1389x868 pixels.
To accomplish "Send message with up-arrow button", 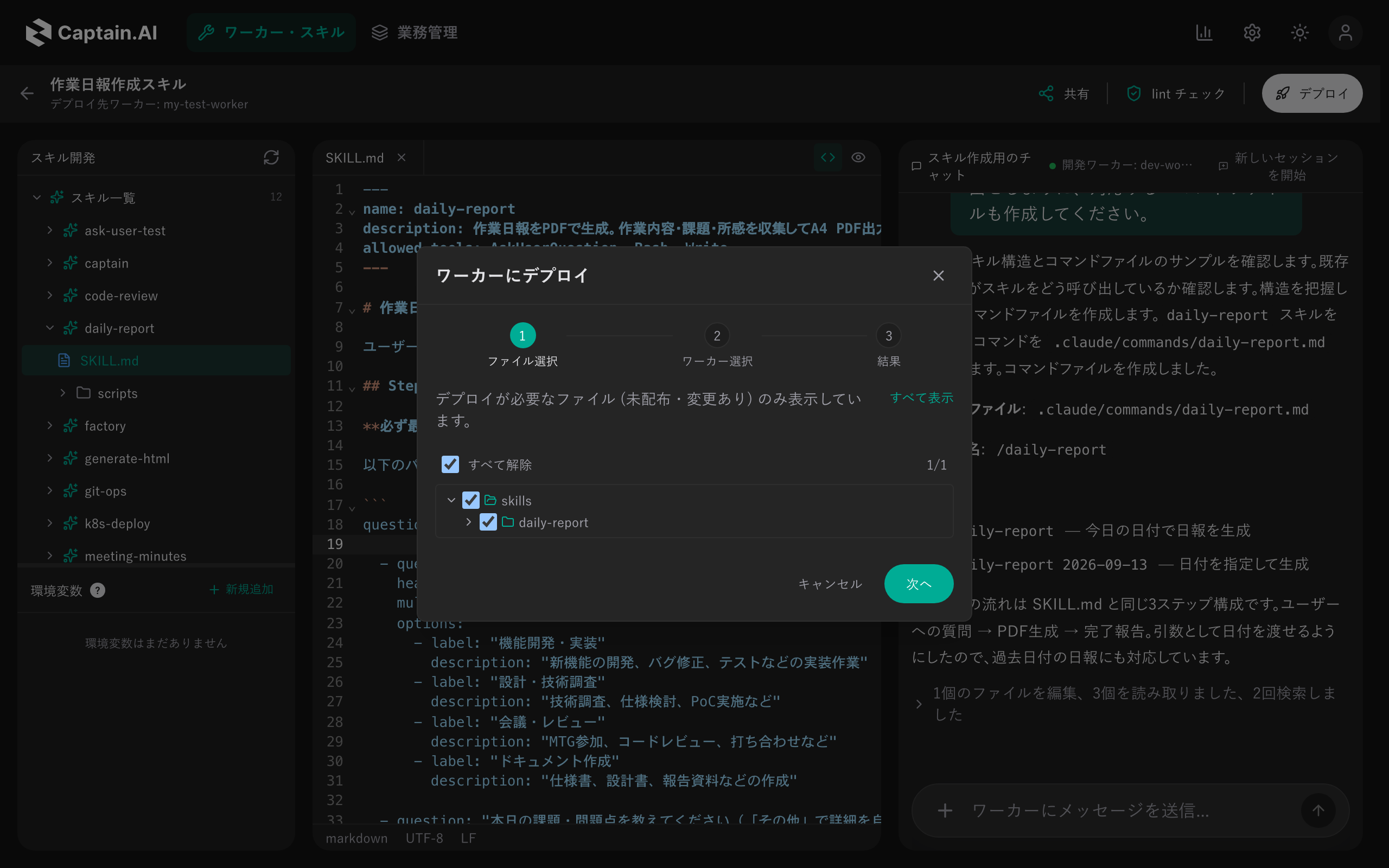I will point(1318,810).
